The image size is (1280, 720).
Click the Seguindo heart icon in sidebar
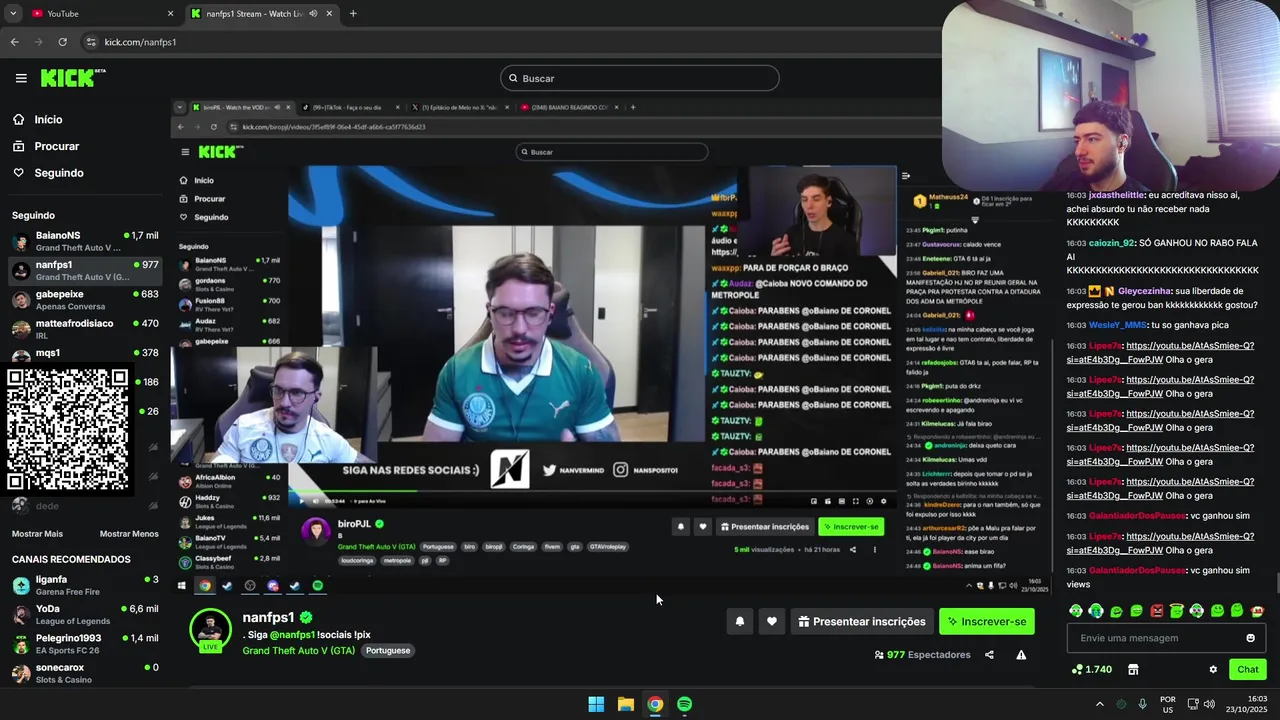[18, 173]
